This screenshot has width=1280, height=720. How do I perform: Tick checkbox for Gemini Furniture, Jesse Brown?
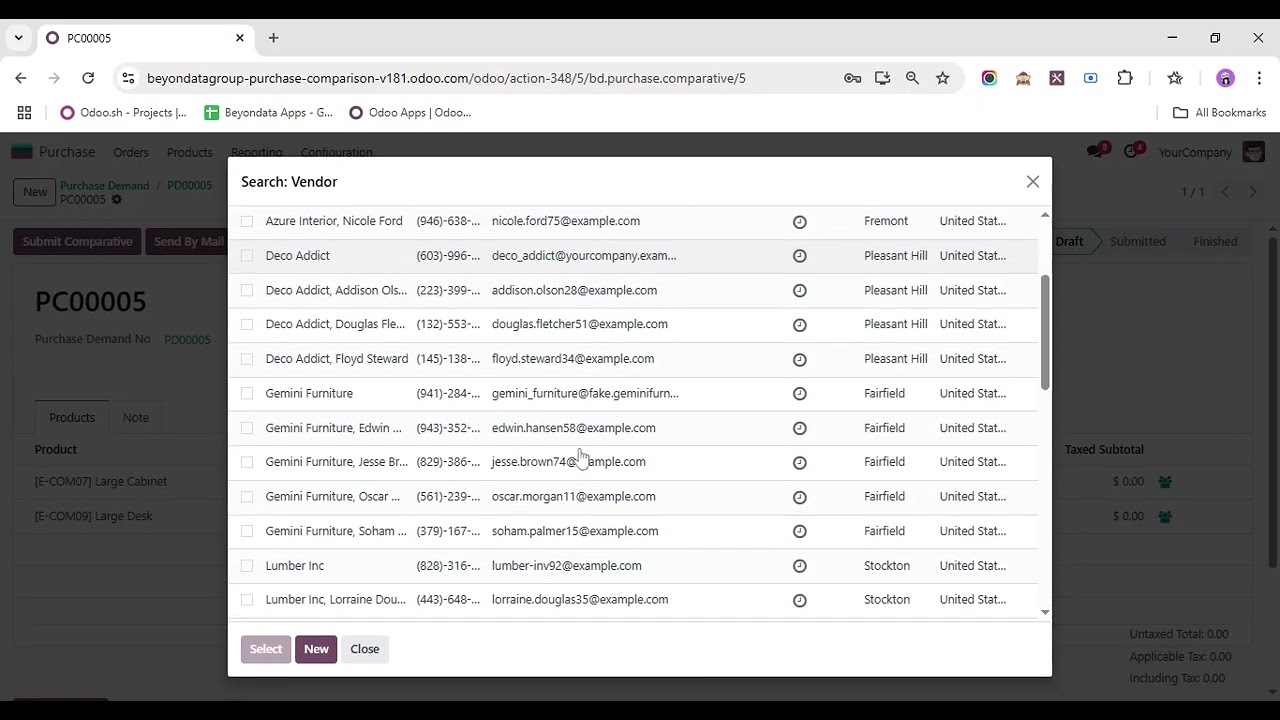click(x=247, y=462)
